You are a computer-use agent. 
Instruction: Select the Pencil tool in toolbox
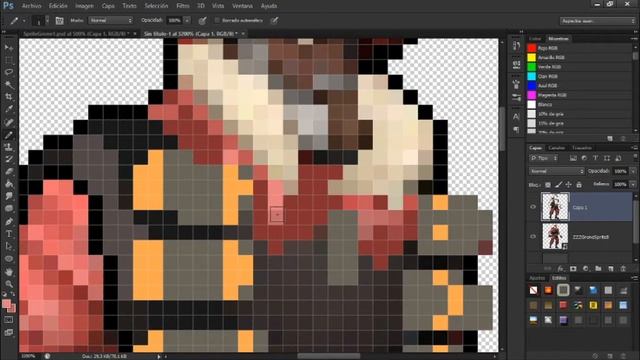9,135
